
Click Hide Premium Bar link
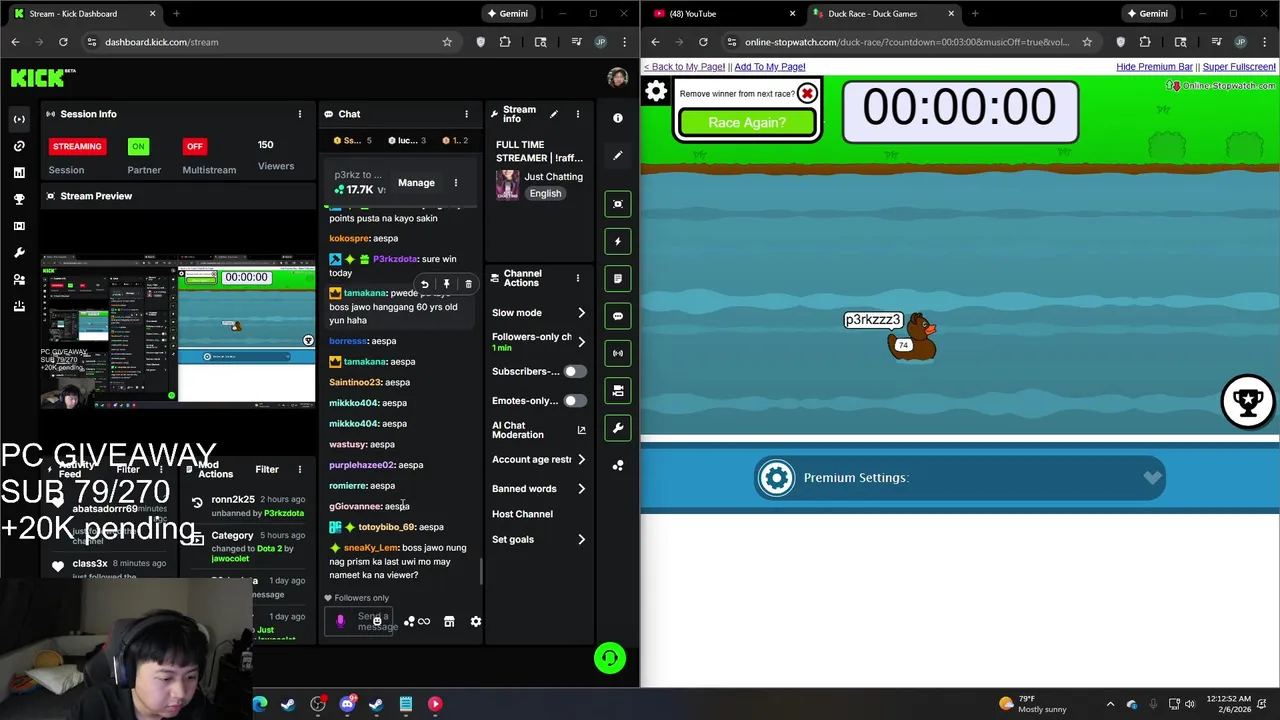tap(1154, 67)
